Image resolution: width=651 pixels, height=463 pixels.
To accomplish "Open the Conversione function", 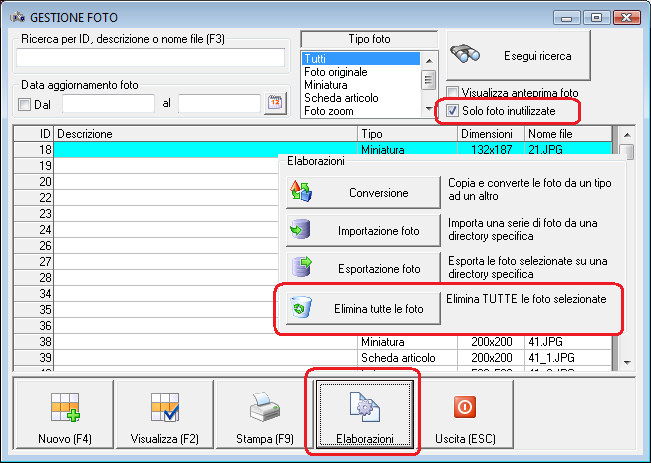I will point(363,193).
